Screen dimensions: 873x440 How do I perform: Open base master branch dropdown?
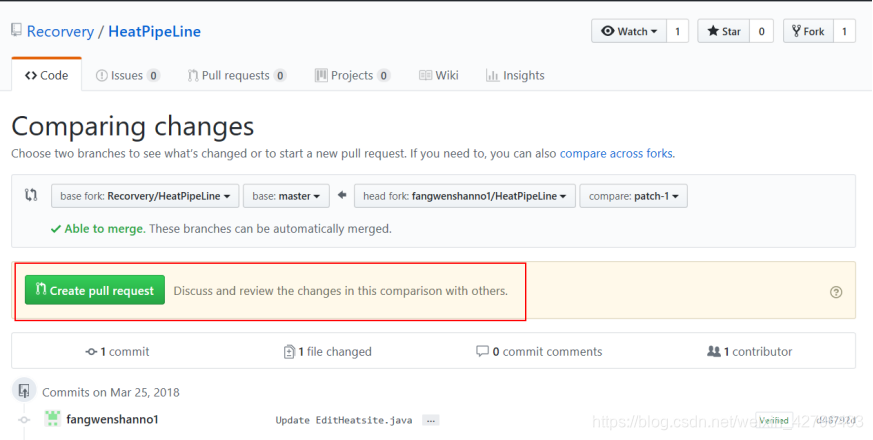tap(286, 196)
